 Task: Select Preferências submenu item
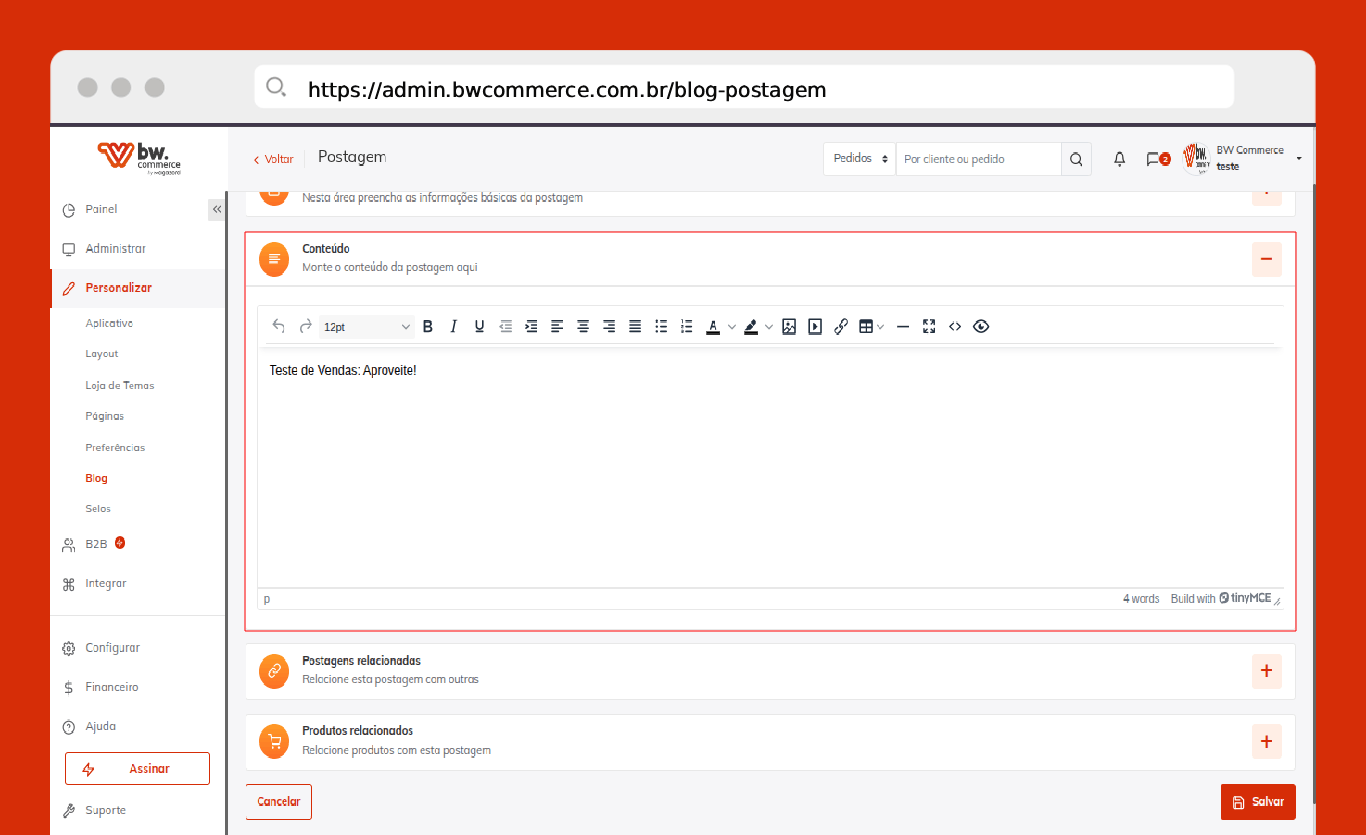(115, 447)
